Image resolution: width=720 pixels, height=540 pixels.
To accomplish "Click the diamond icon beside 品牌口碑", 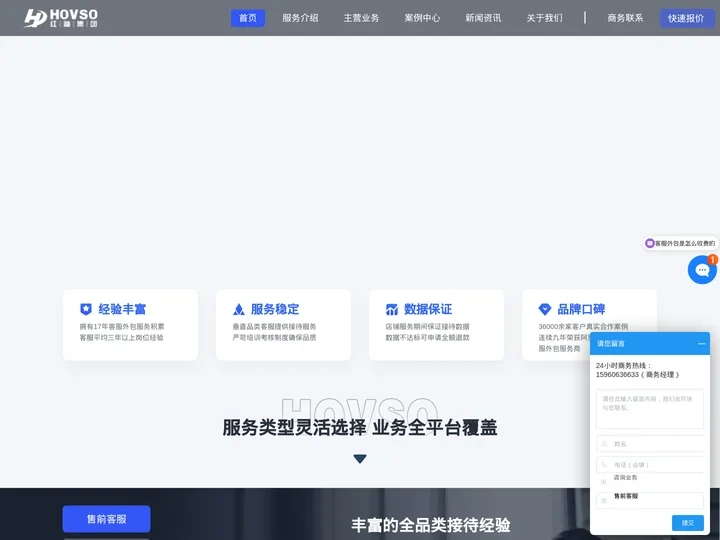I will tap(545, 309).
